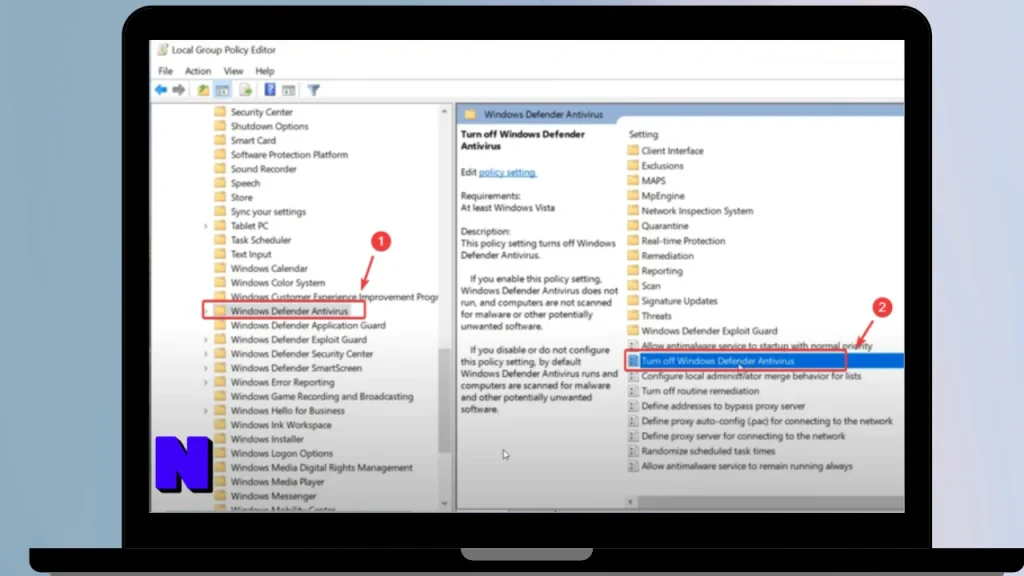Click the Reporting folder icon
Screen dimensions: 1024x576
click(x=633, y=270)
